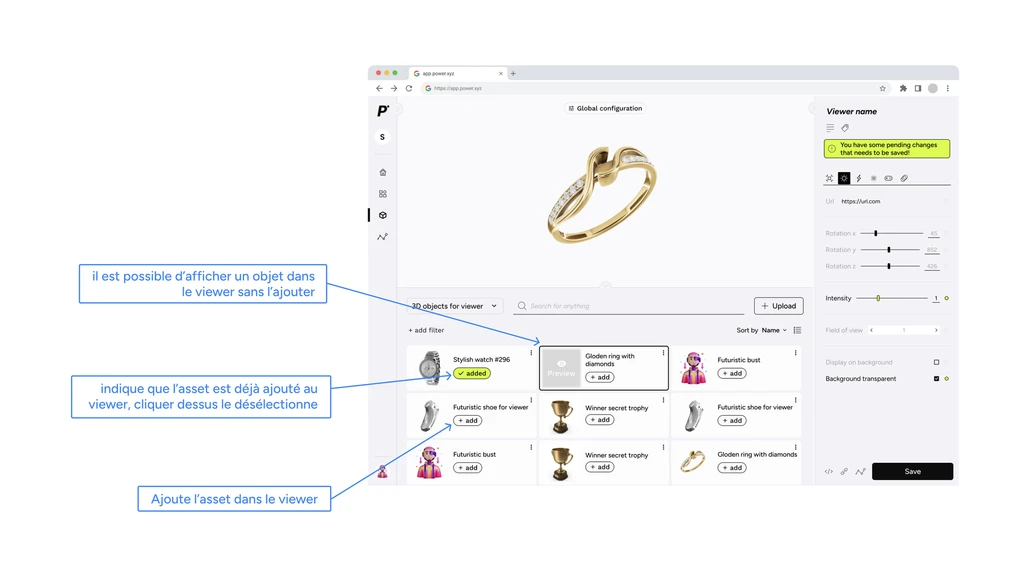Deselect the added Stylish watch #296 asset
The image size is (1024, 577).
472,373
